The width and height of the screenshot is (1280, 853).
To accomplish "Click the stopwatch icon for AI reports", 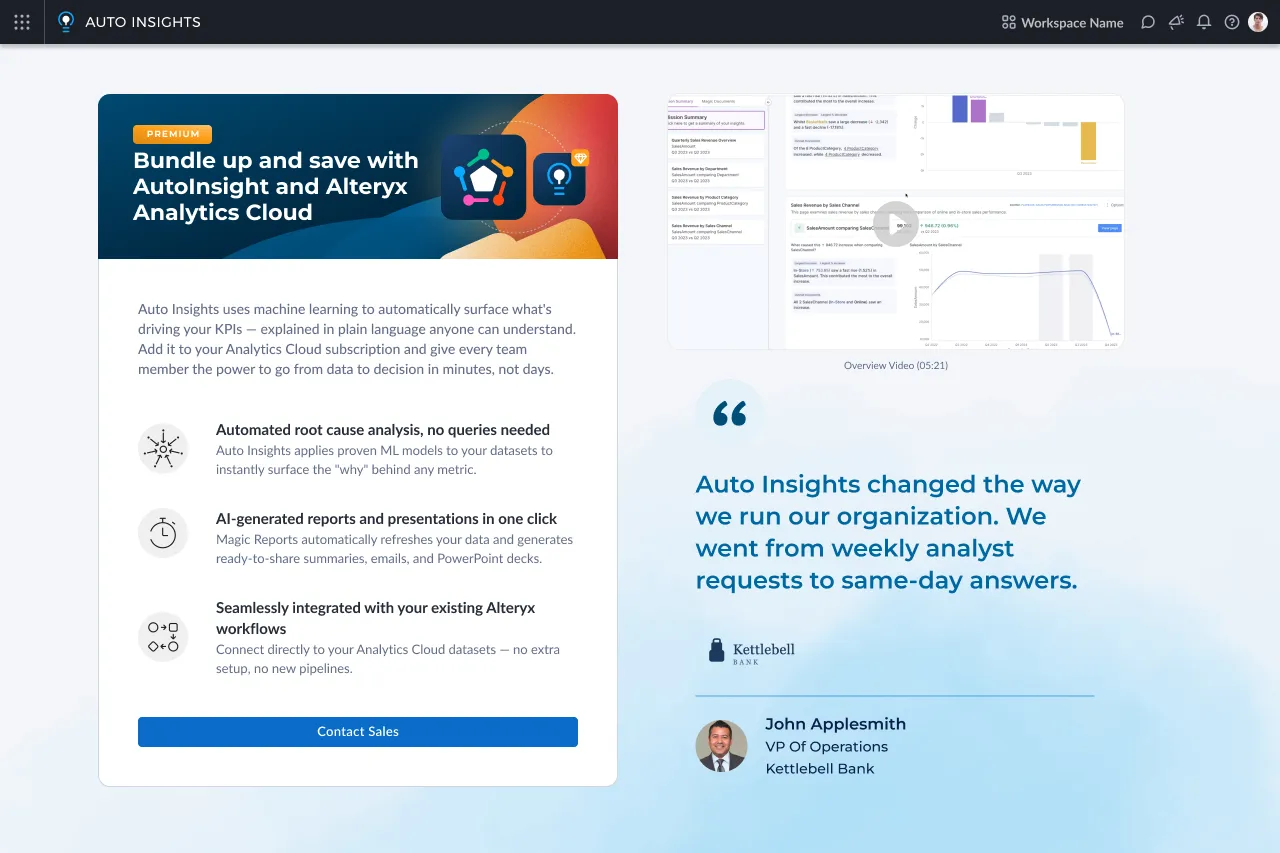I will (x=163, y=532).
